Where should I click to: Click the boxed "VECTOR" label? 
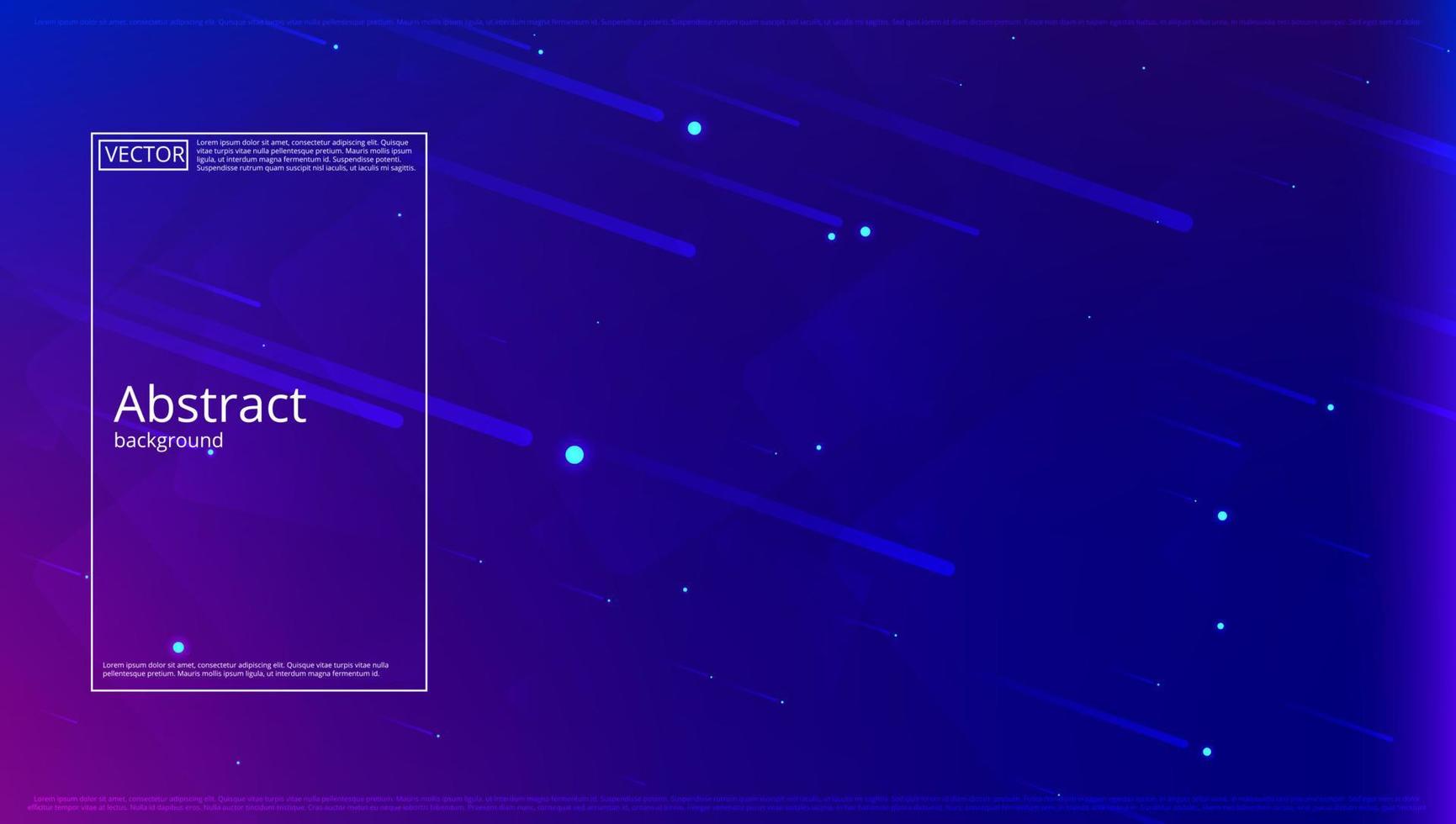[x=143, y=155]
